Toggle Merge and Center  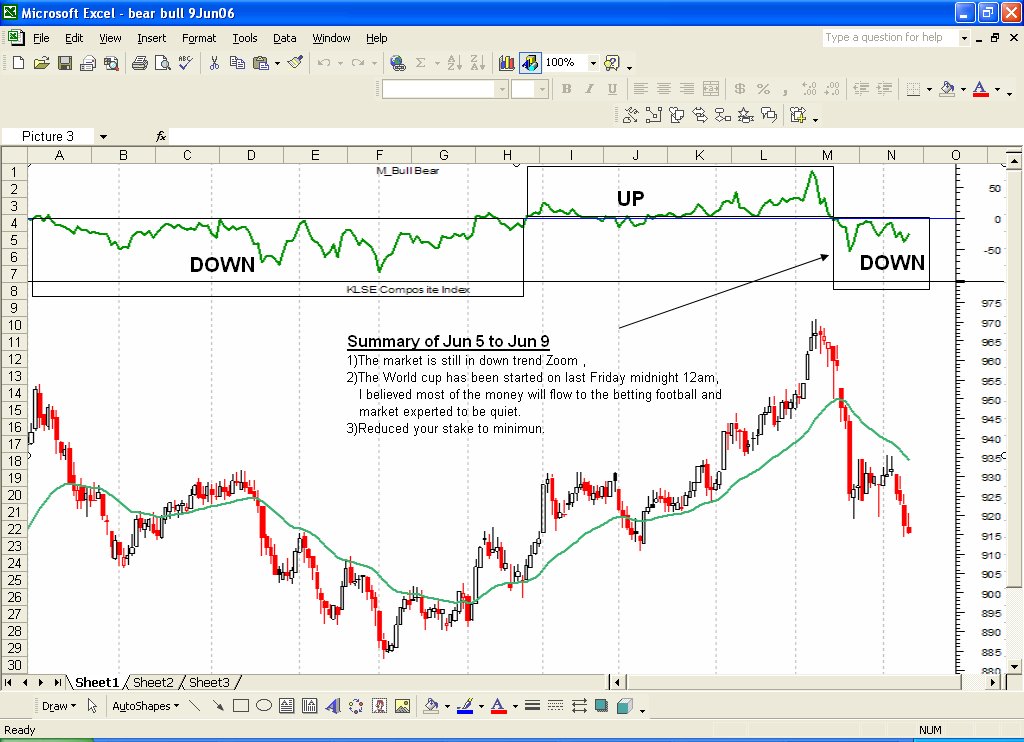coord(711,89)
